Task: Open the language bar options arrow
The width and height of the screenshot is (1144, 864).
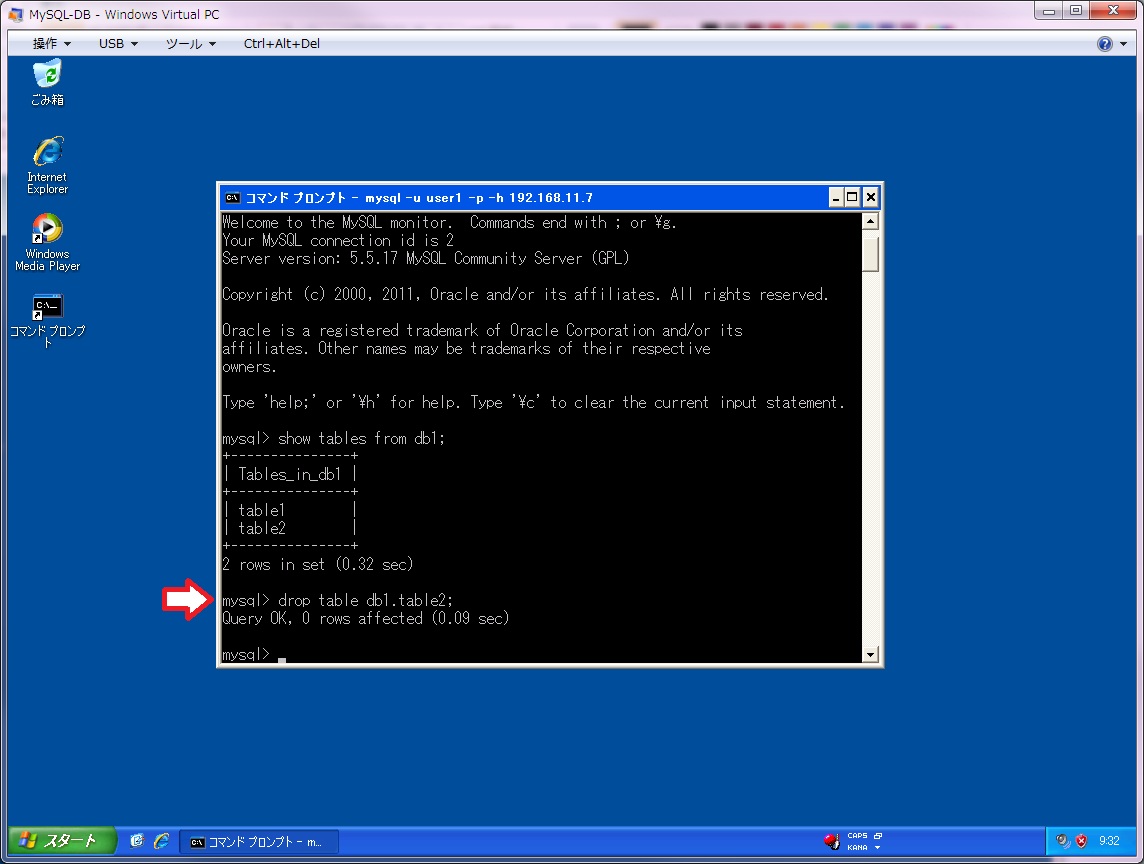Action: (878, 847)
